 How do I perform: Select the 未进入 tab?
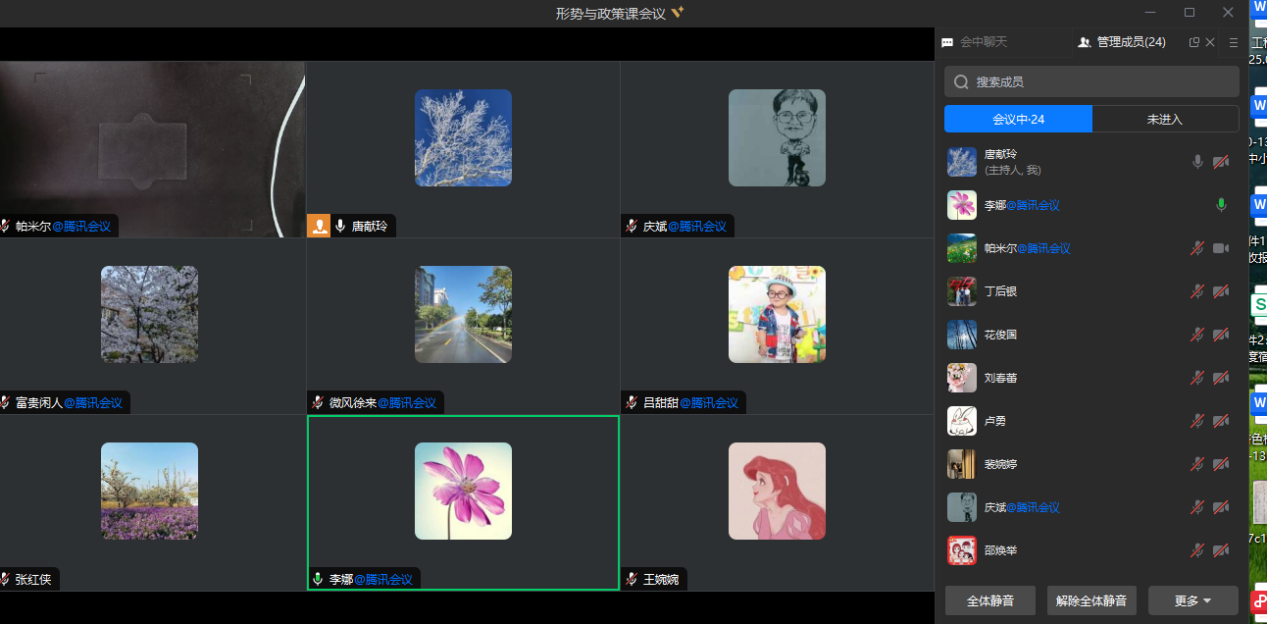coord(1164,119)
